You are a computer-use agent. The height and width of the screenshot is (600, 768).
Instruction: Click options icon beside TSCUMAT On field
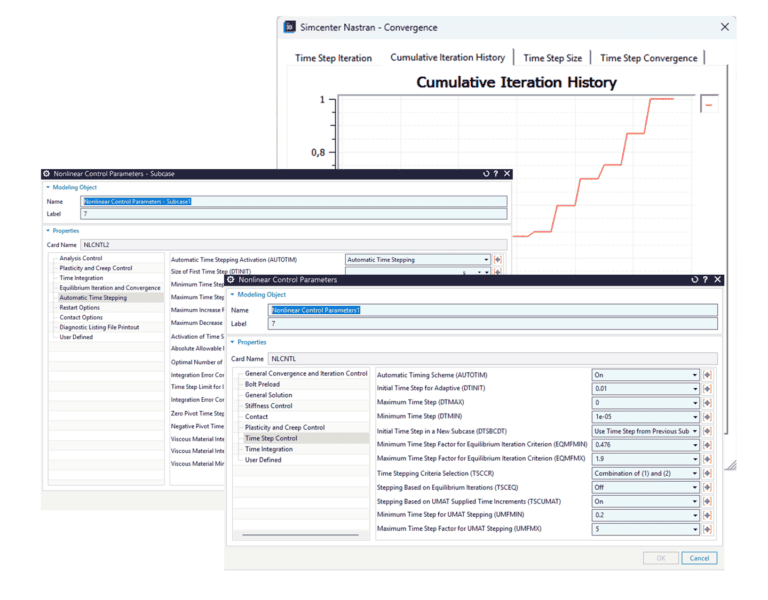coord(707,501)
